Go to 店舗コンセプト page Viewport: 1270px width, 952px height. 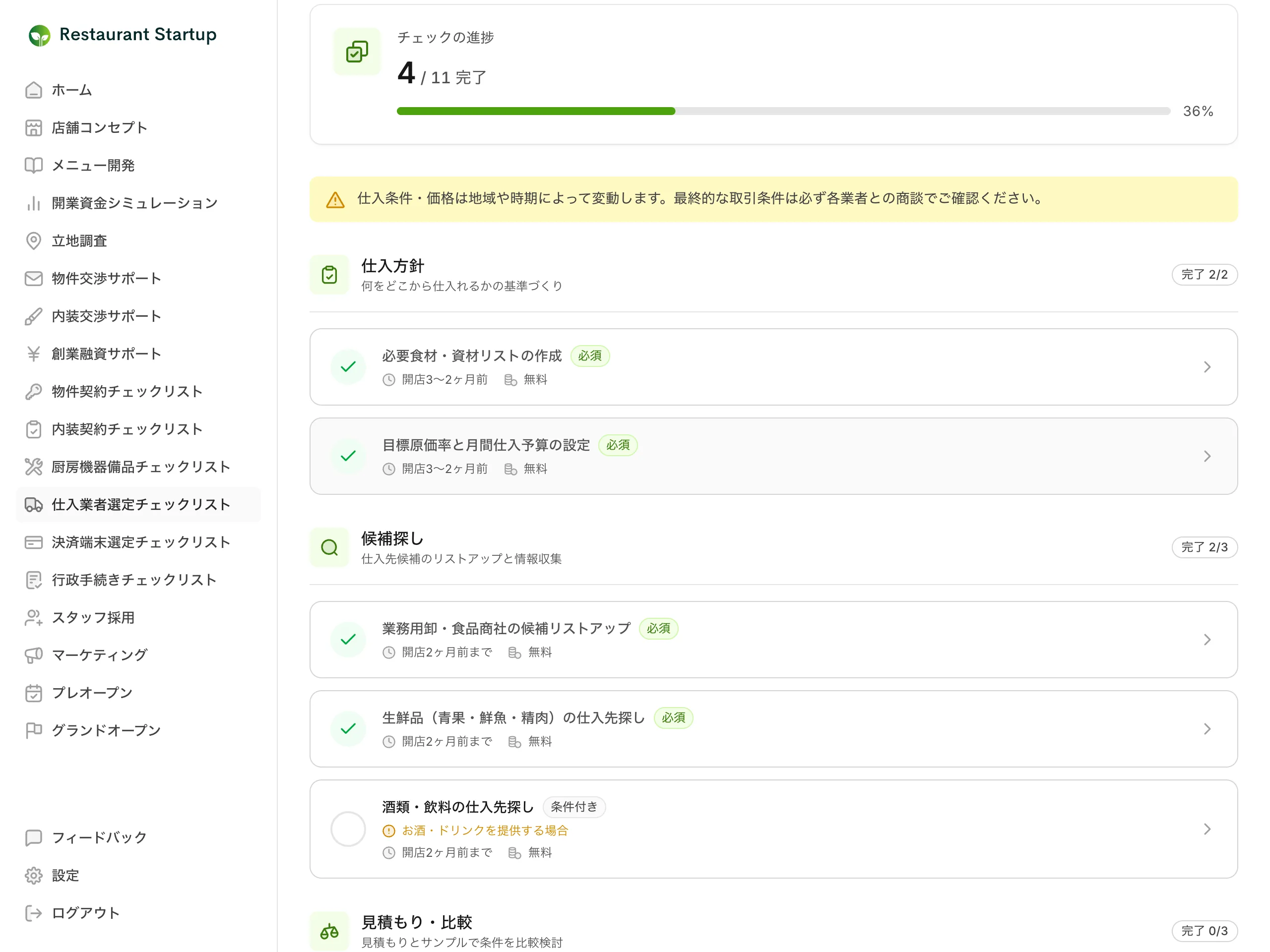[x=138, y=128]
